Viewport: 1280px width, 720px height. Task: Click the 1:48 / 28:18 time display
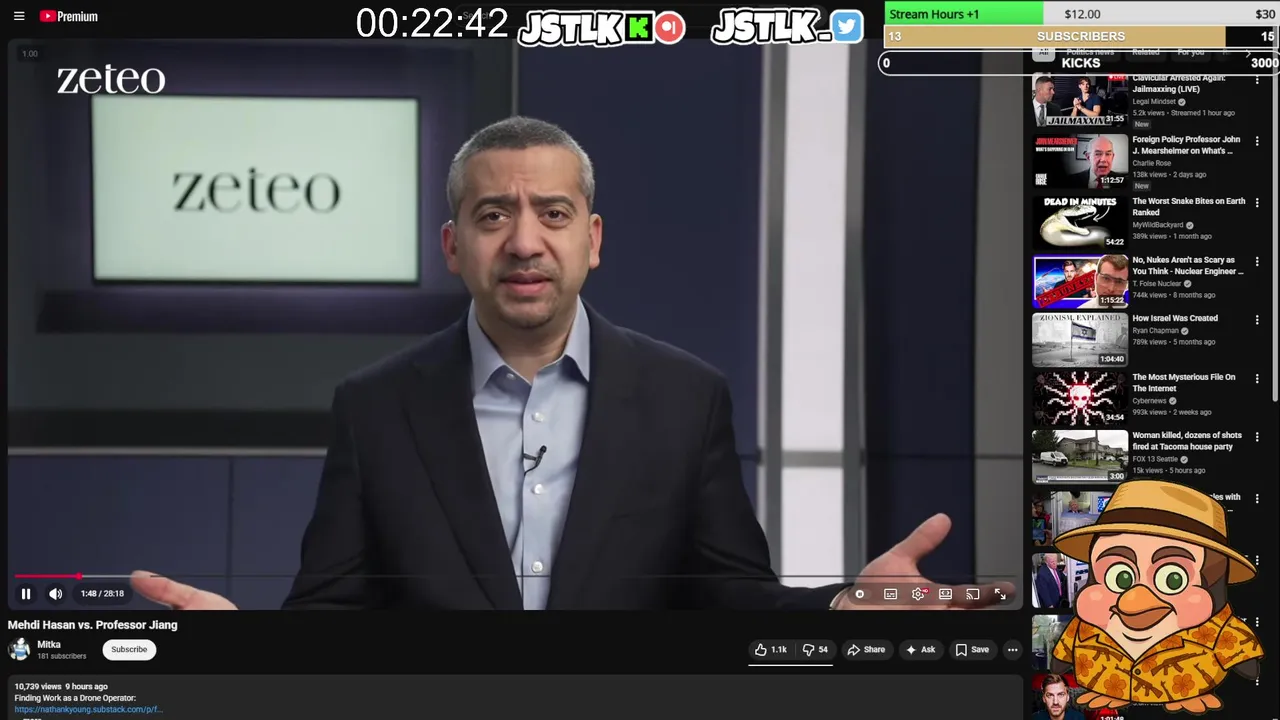[103, 594]
